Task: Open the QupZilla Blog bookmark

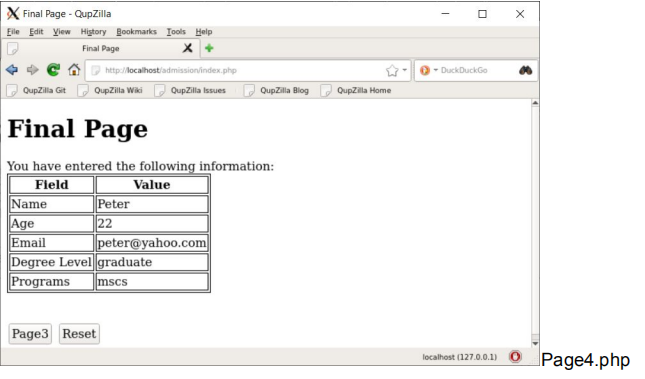Action: (276, 91)
